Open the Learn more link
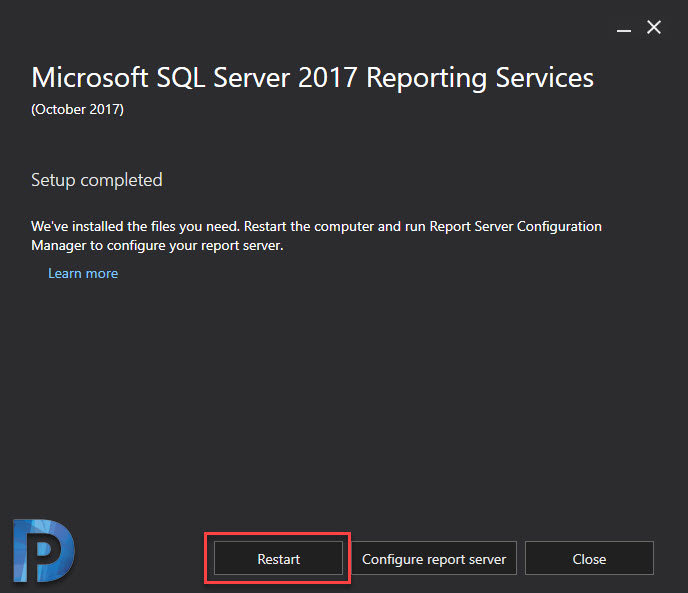The image size is (688, 593). tap(83, 273)
